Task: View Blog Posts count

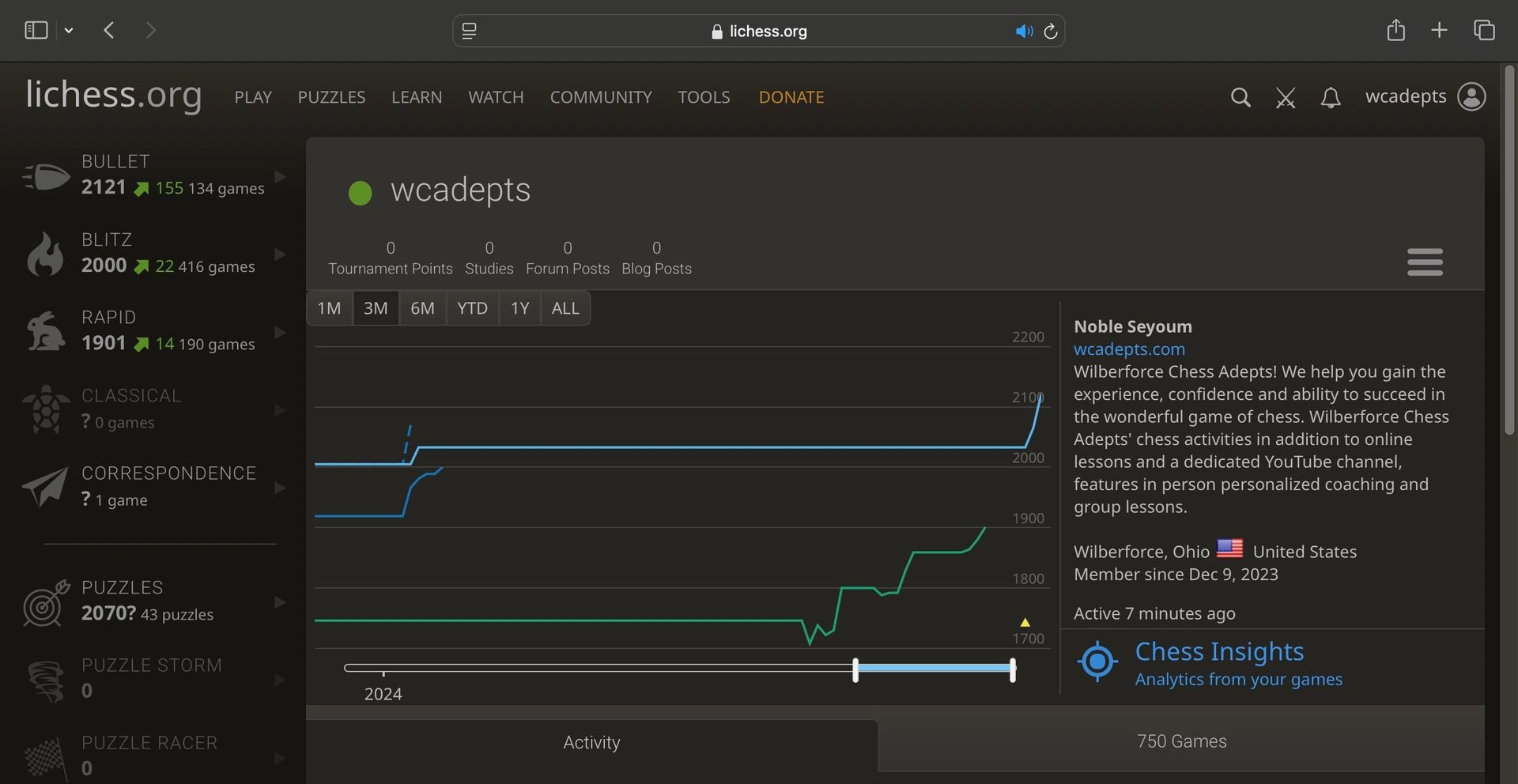Action: 656,258
